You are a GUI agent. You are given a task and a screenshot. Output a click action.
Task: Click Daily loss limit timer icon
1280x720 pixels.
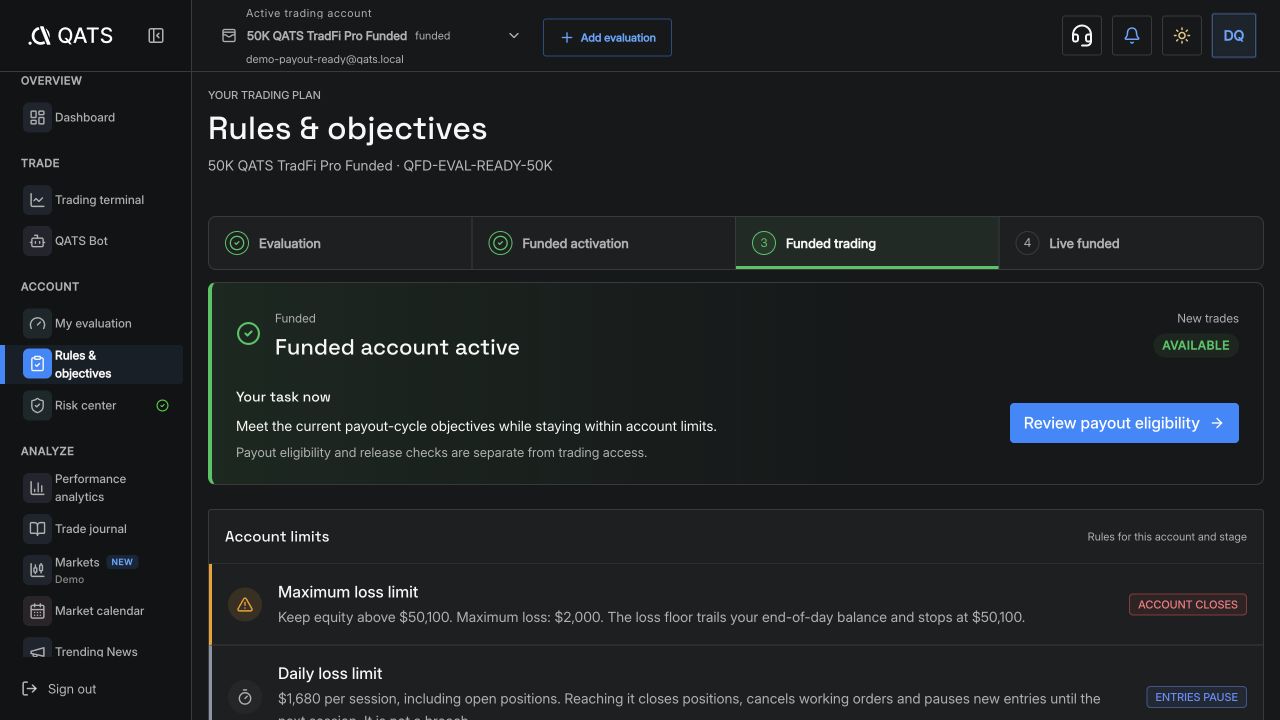pyautogui.click(x=245, y=696)
